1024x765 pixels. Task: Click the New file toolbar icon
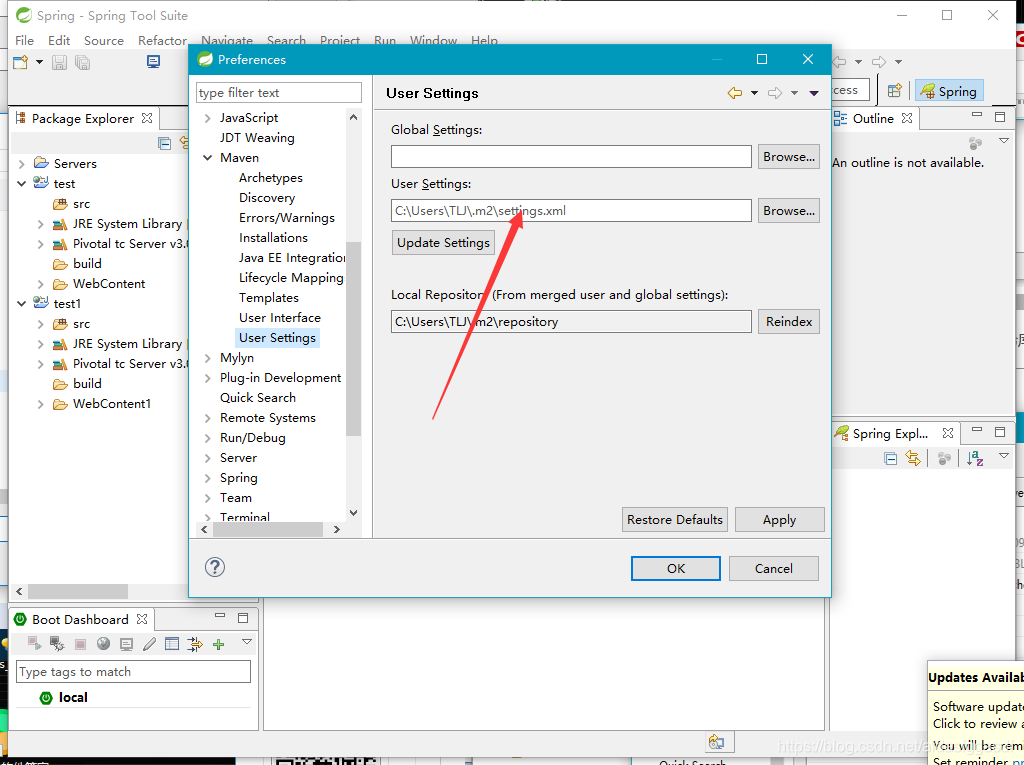pyautogui.click(x=21, y=63)
